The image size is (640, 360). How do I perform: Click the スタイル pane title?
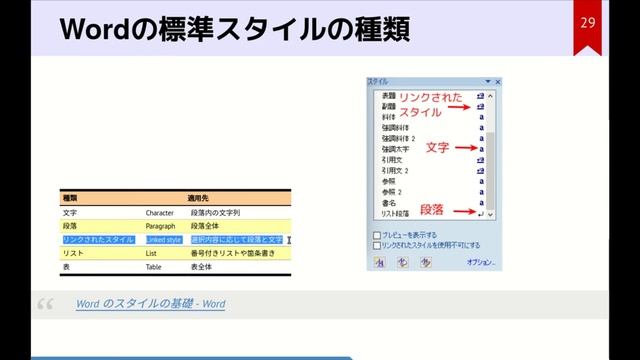(x=378, y=82)
